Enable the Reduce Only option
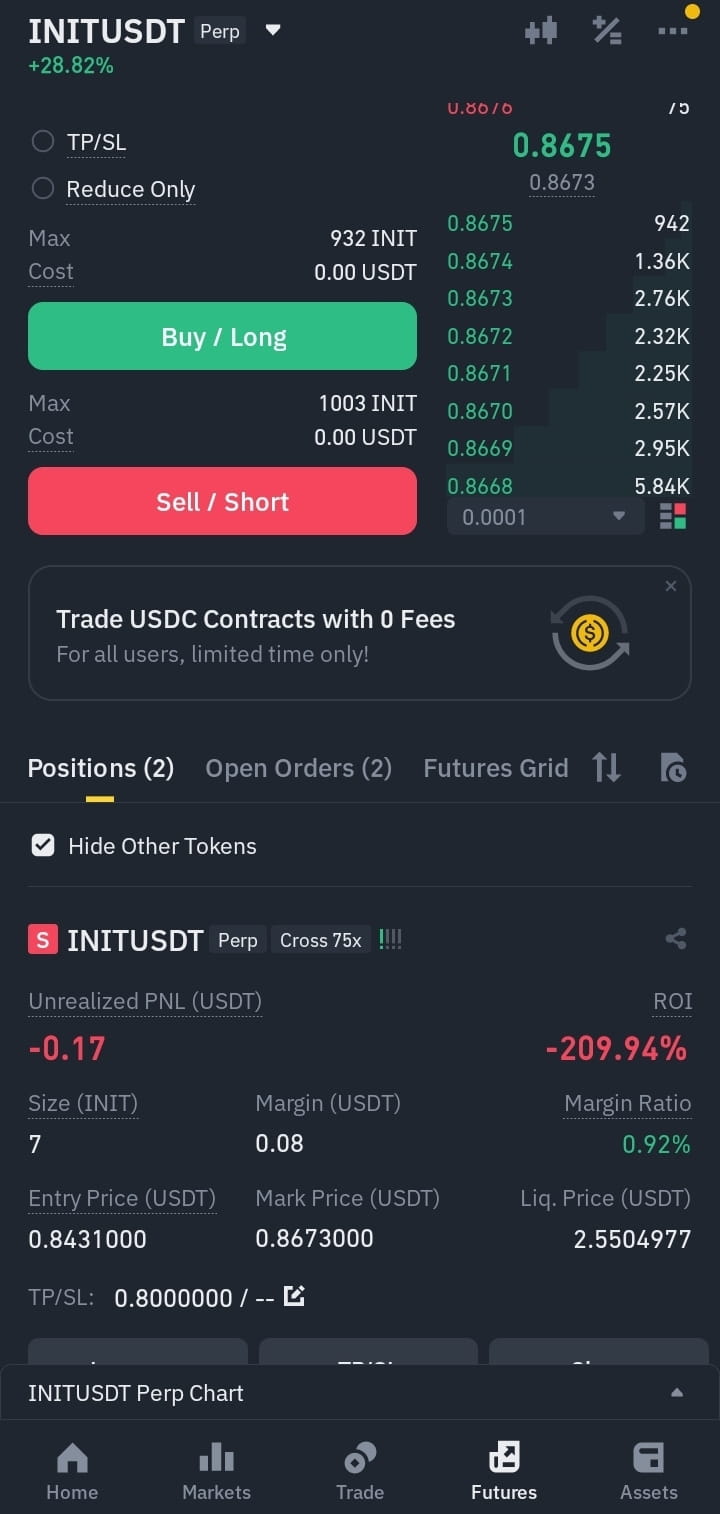This screenshot has height=1514, width=720. click(43, 188)
